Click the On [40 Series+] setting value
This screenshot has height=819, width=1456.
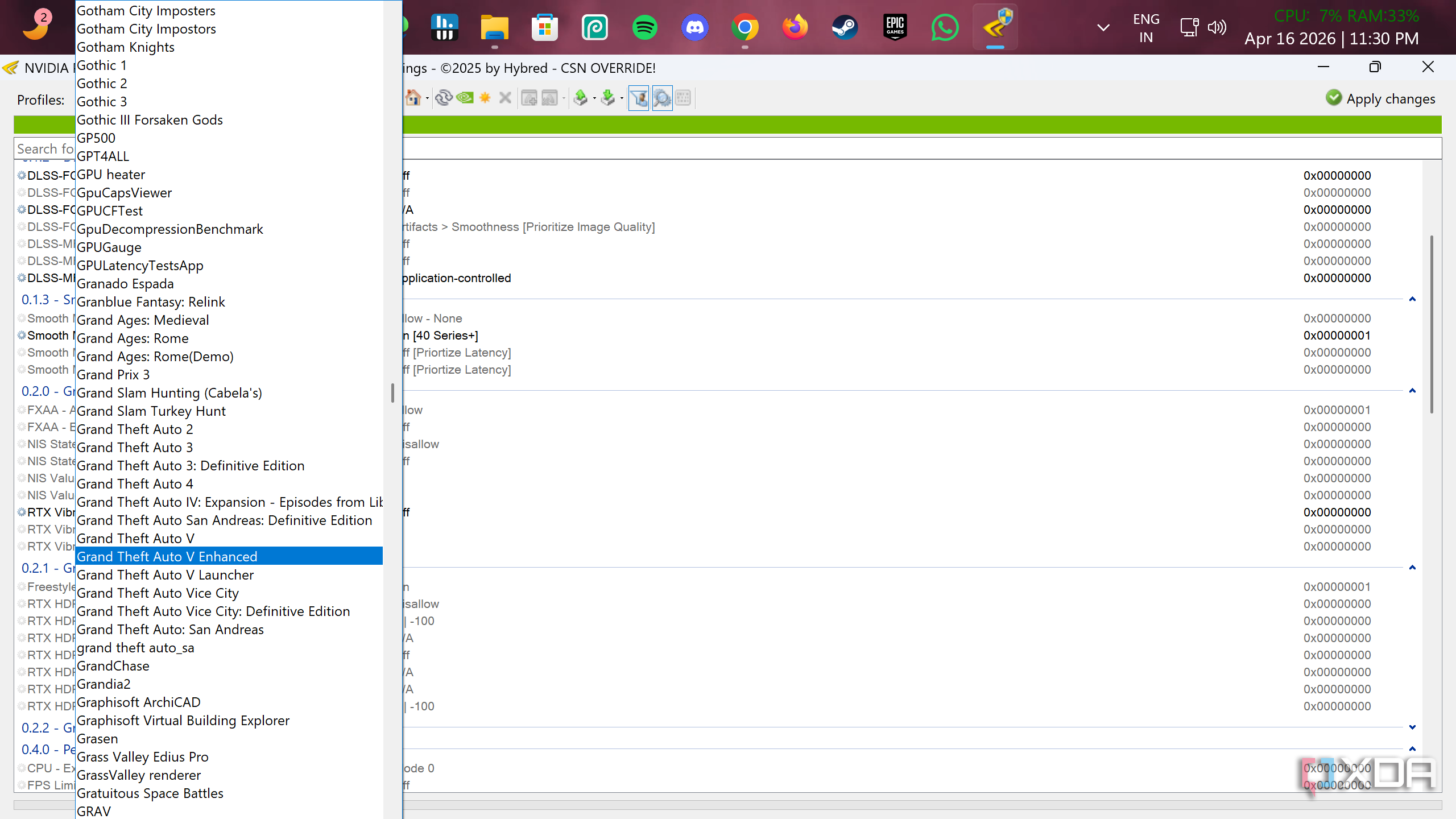(x=441, y=336)
